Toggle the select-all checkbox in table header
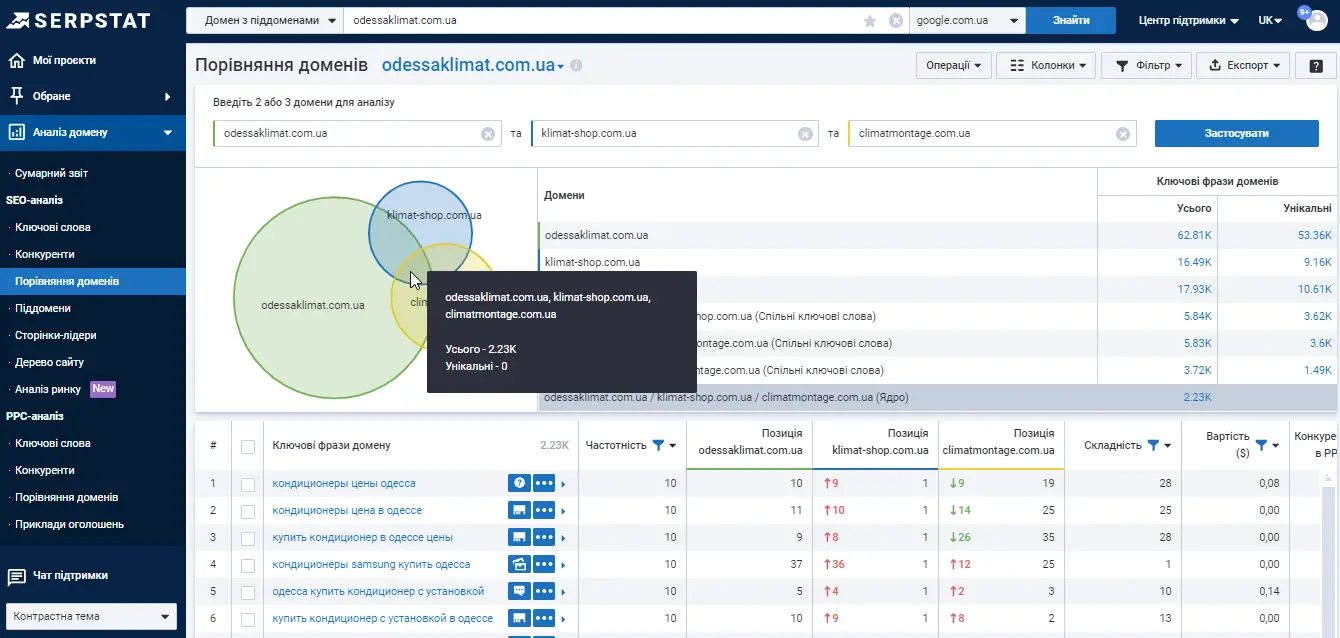This screenshot has width=1340, height=638. pyautogui.click(x=248, y=446)
